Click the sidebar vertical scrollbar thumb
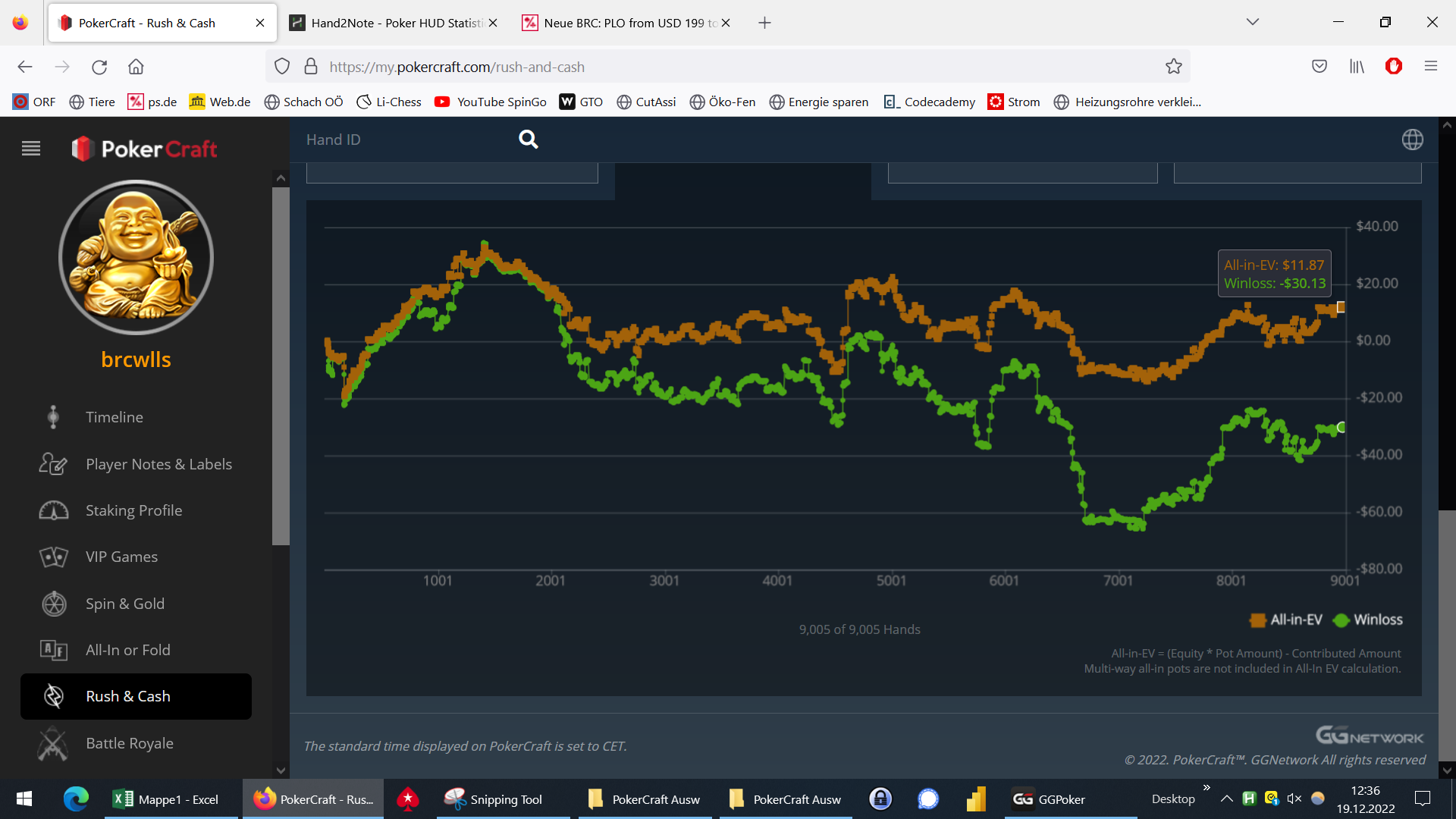The height and width of the screenshot is (819, 1456). pyautogui.click(x=281, y=366)
